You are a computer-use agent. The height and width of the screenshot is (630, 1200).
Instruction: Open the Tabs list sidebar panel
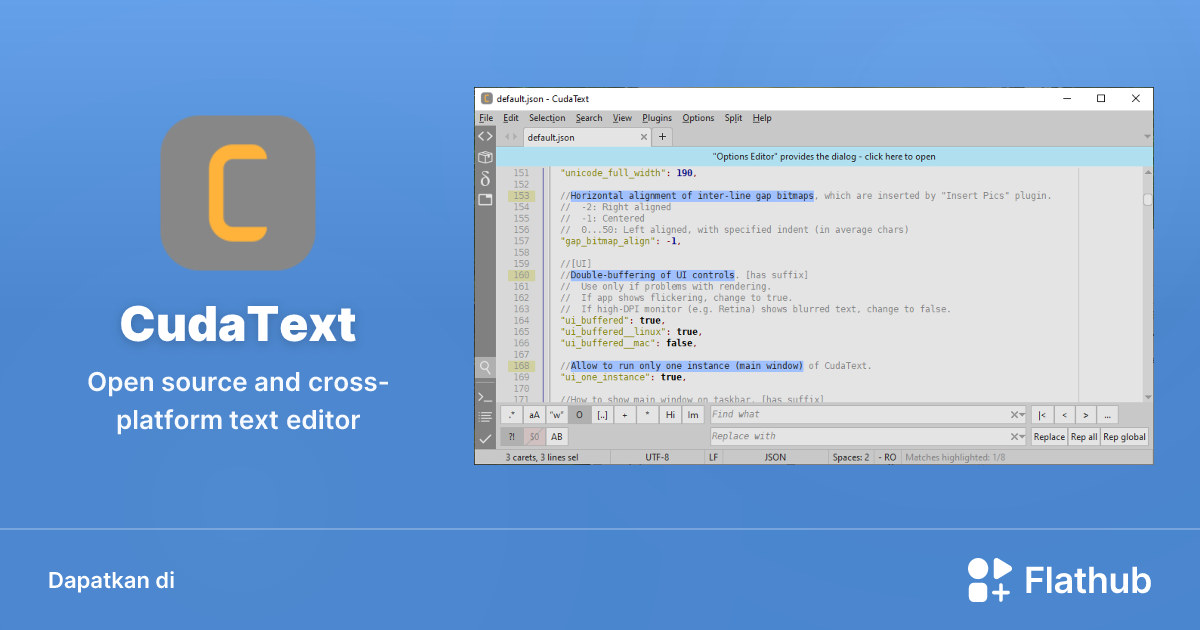click(x=485, y=199)
